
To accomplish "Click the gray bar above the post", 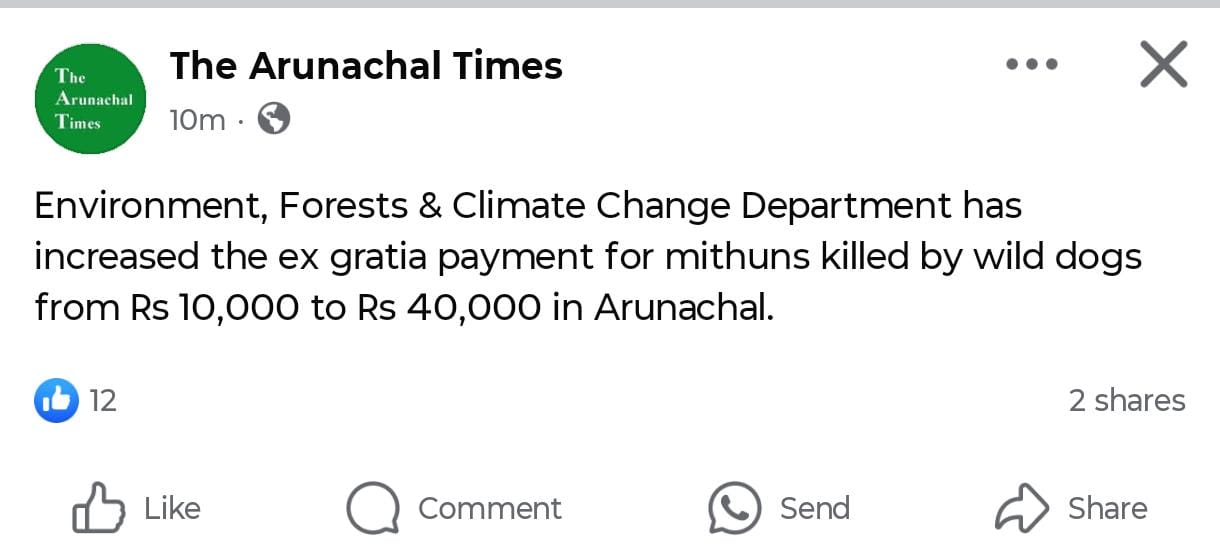I will point(610,4).
